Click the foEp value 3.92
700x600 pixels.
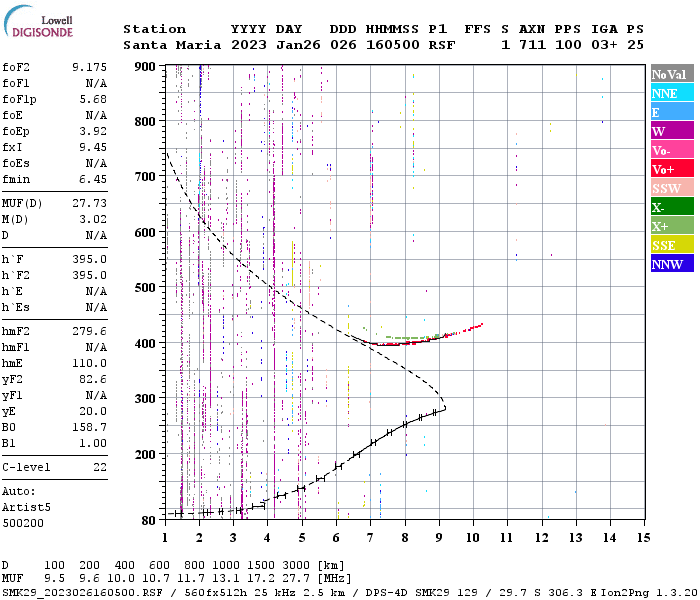click(x=93, y=131)
